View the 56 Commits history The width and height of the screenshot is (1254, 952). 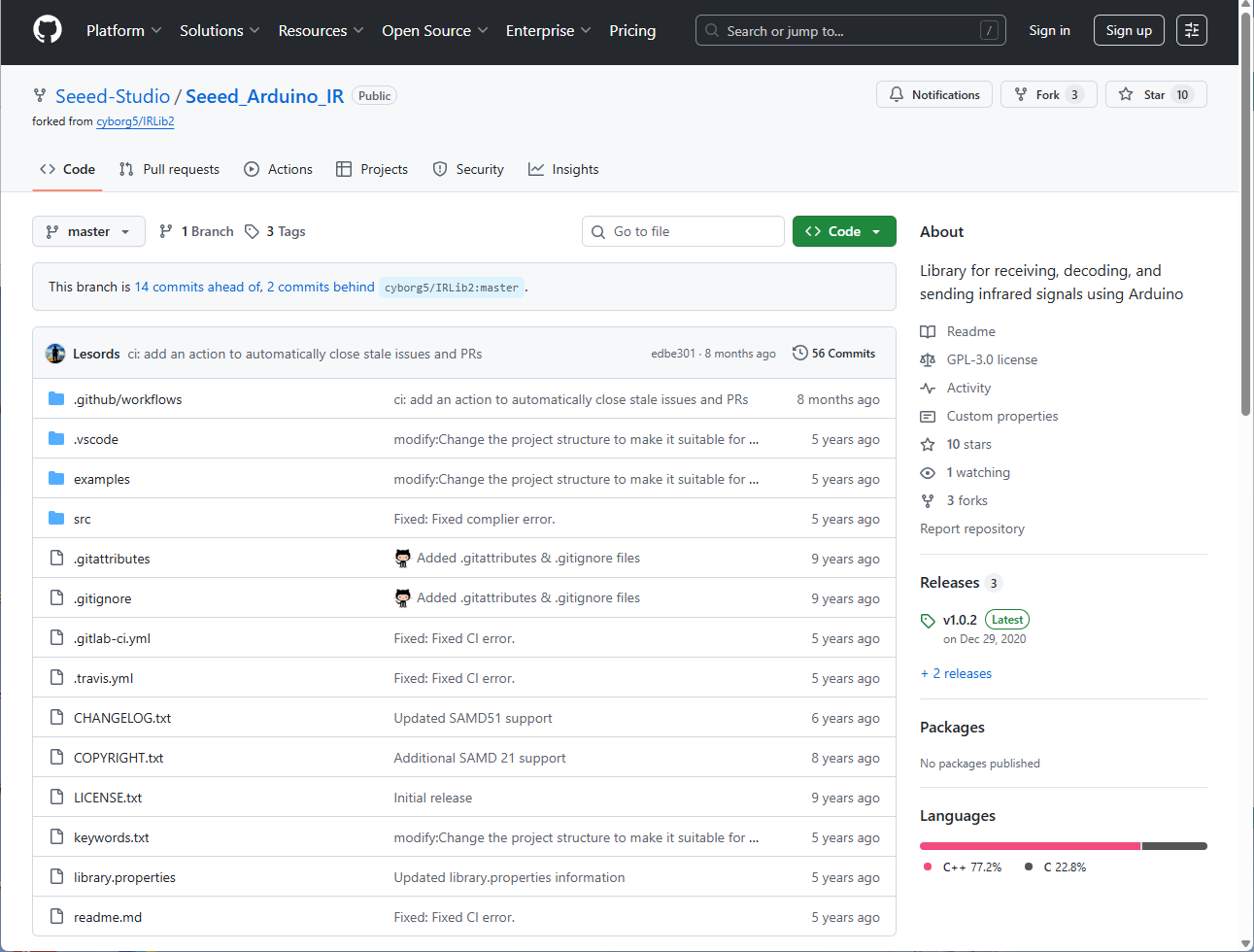(833, 354)
